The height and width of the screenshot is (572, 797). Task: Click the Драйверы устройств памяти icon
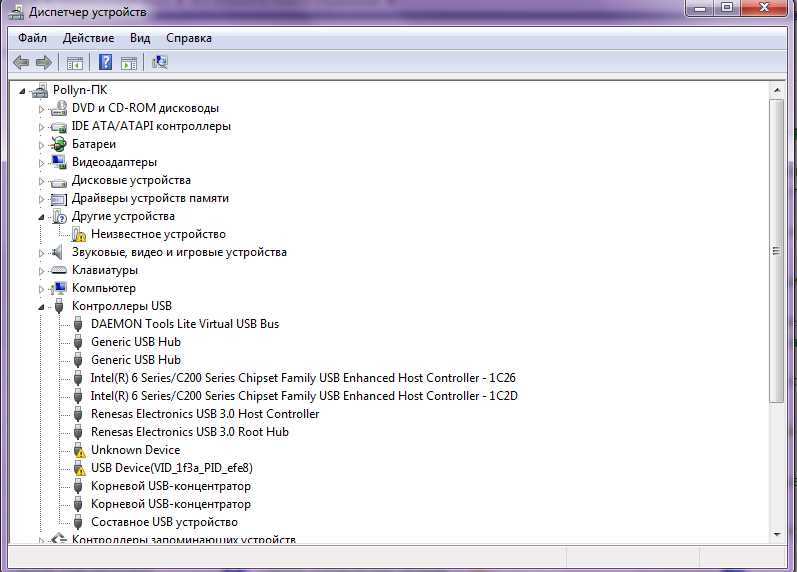click(x=59, y=199)
